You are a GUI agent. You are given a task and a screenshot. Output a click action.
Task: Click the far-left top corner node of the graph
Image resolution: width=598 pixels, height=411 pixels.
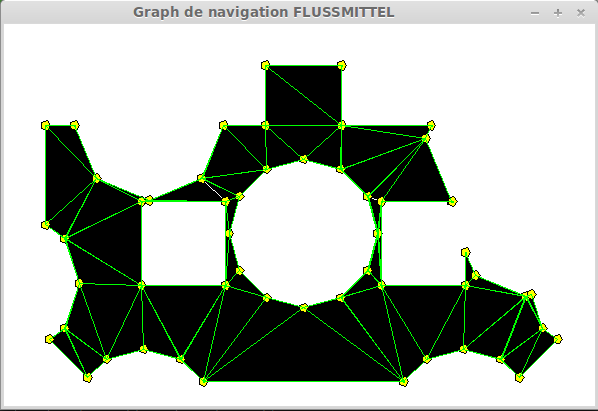pyautogui.click(x=45, y=125)
